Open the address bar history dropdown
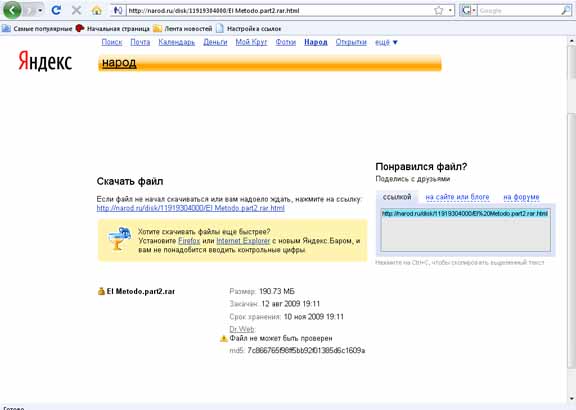This screenshot has height=410, width=576. pyautogui.click(x=450, y=11)
